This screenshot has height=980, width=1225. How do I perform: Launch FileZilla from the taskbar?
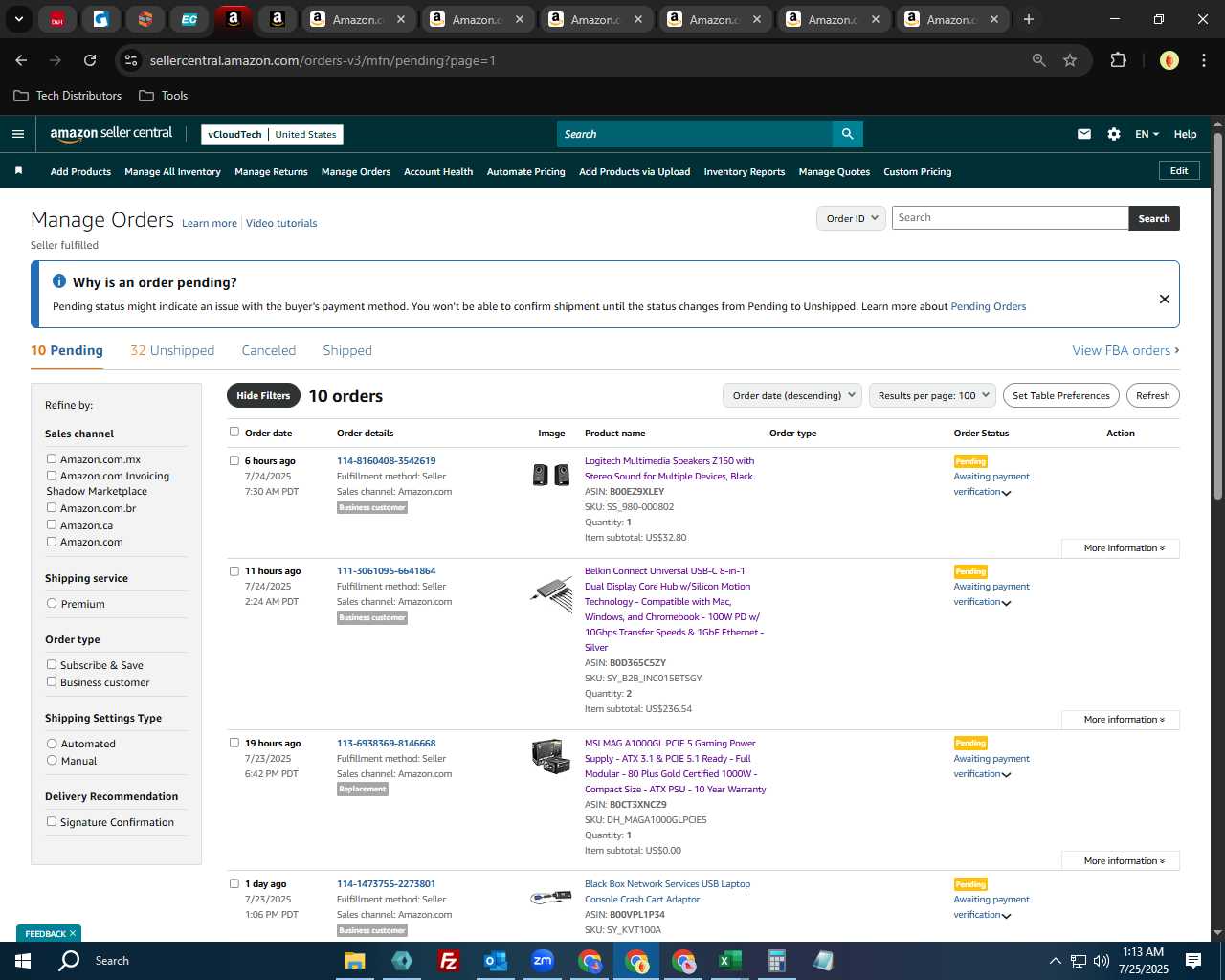click(x=448, y=961)
